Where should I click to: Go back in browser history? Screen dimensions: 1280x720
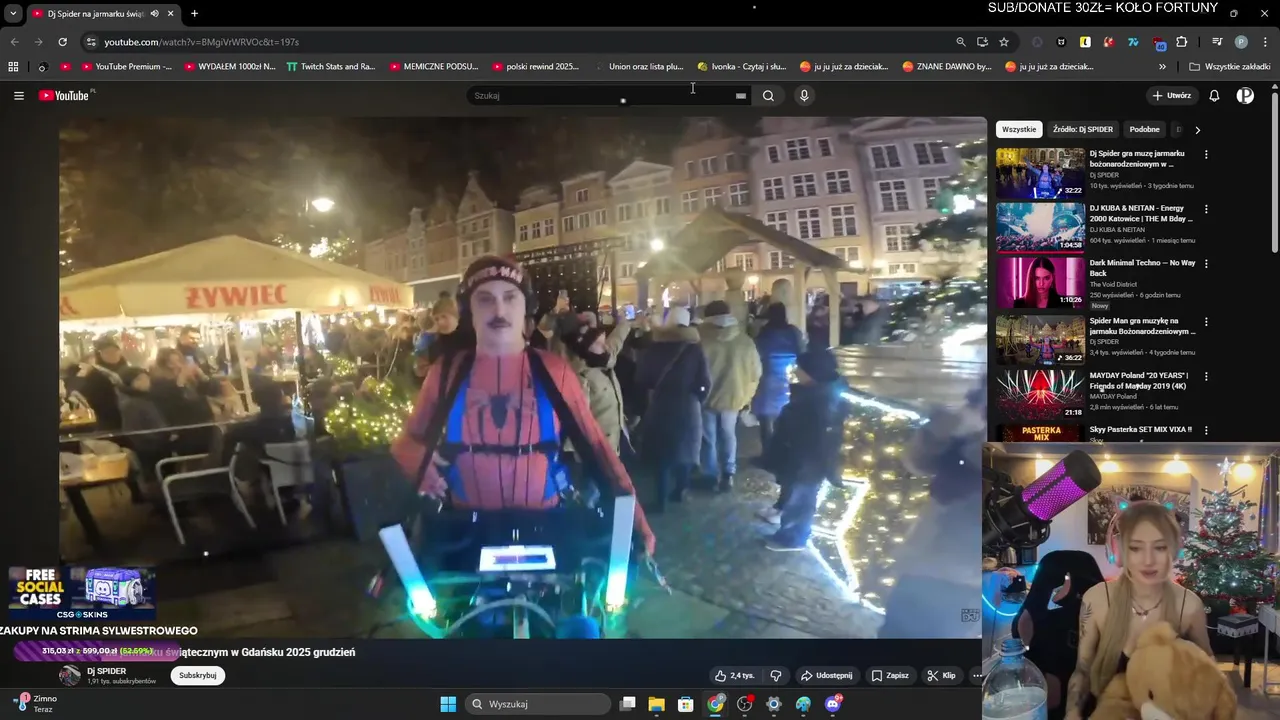click(14, 42)
